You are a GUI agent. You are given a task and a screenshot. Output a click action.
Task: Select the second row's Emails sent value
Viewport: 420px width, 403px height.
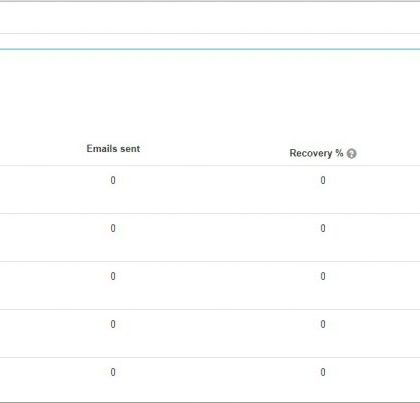[113, 228]
